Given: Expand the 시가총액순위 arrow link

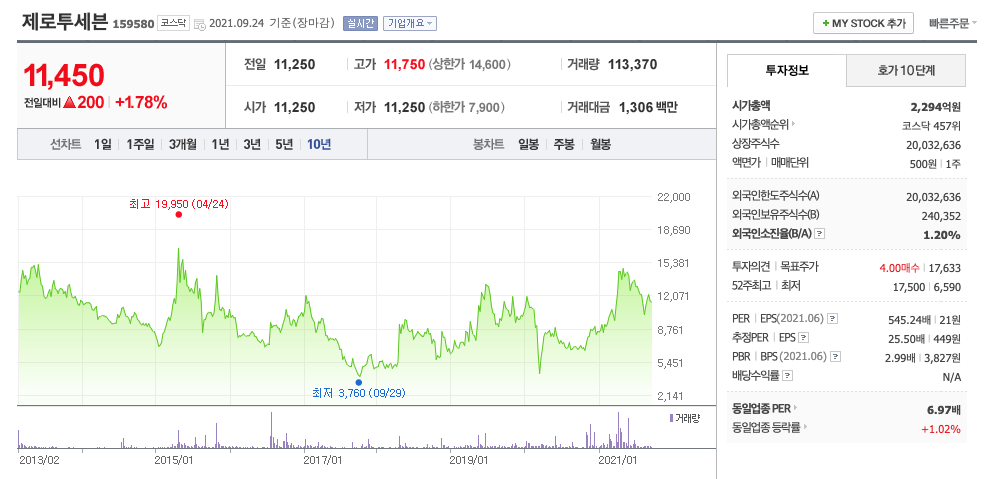Looking at the screenshot, I should tap(793, 125).
